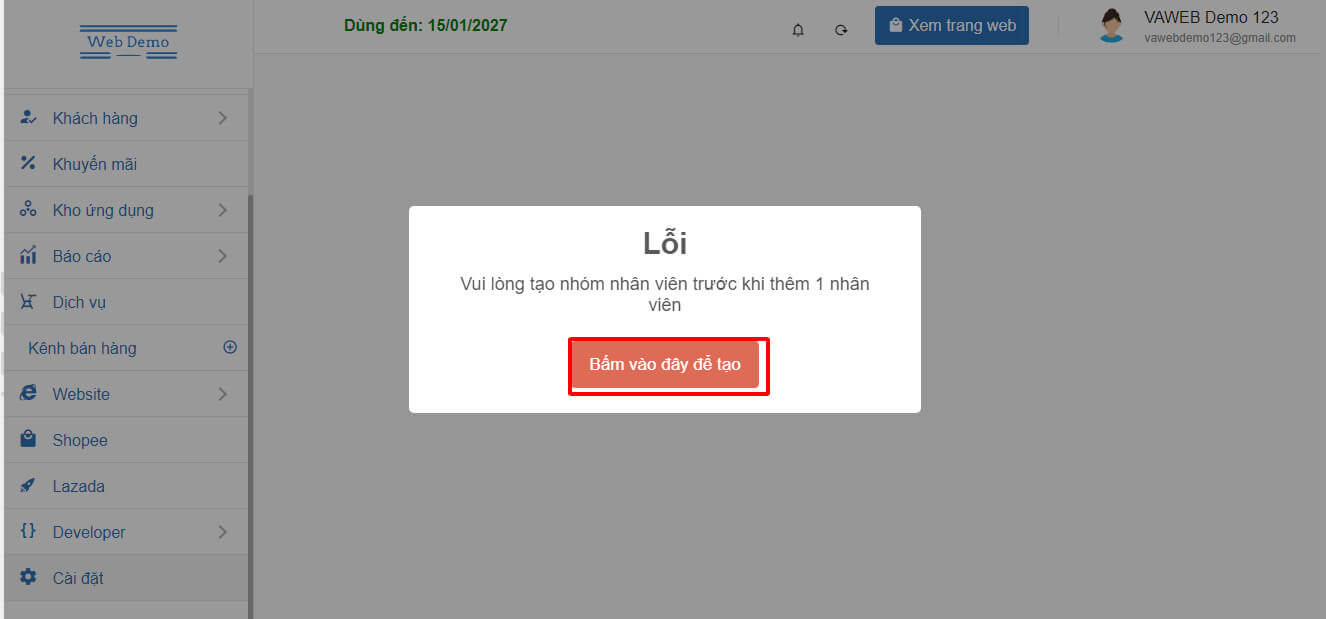Click the Bấm vào đây để tạo button
Screen dimensions: 1326x619
click(665, 364)
